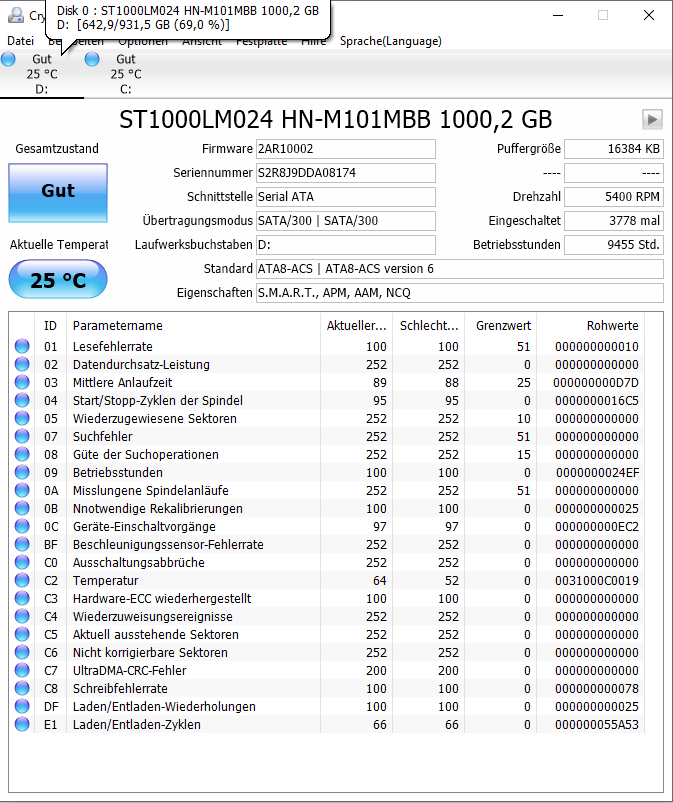Click the Aktueller... column header
The image size is (673, 803).
(356, 326)
